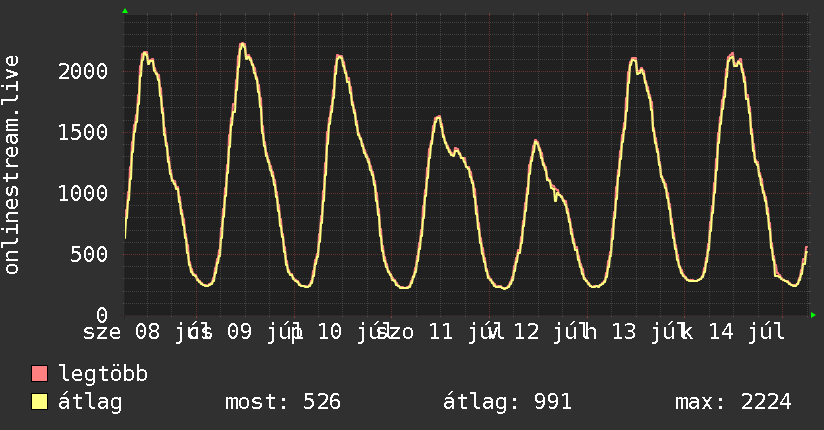This screenshot has width=824, height=430.
Task: Click the '11 júl' date axis label
Action: coord(460,332)
